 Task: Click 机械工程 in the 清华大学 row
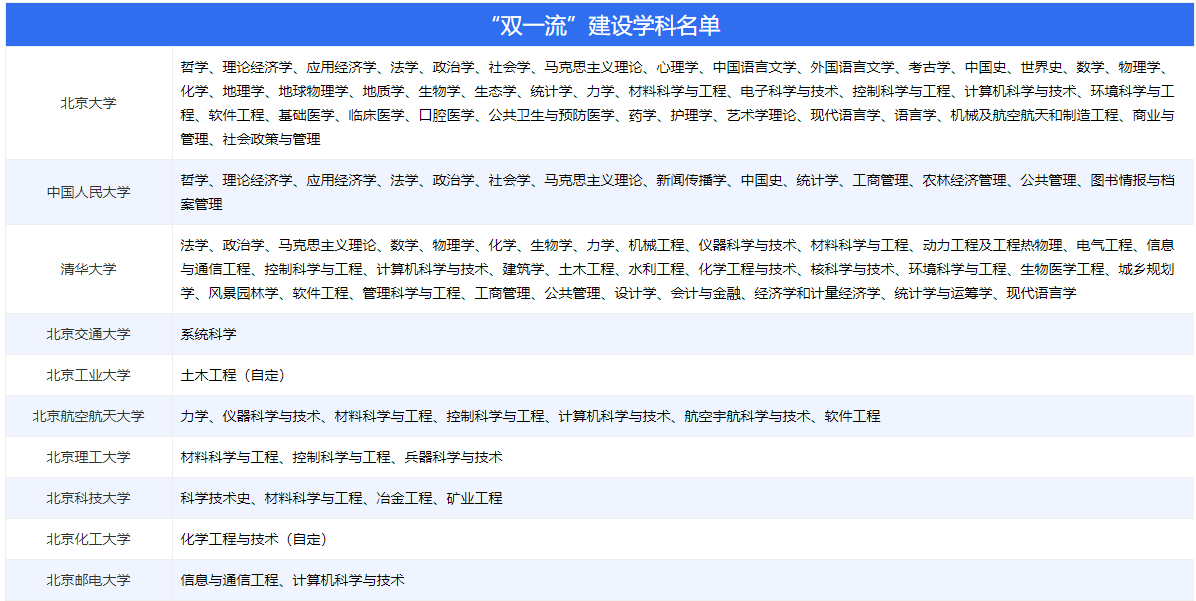point(656,246)
